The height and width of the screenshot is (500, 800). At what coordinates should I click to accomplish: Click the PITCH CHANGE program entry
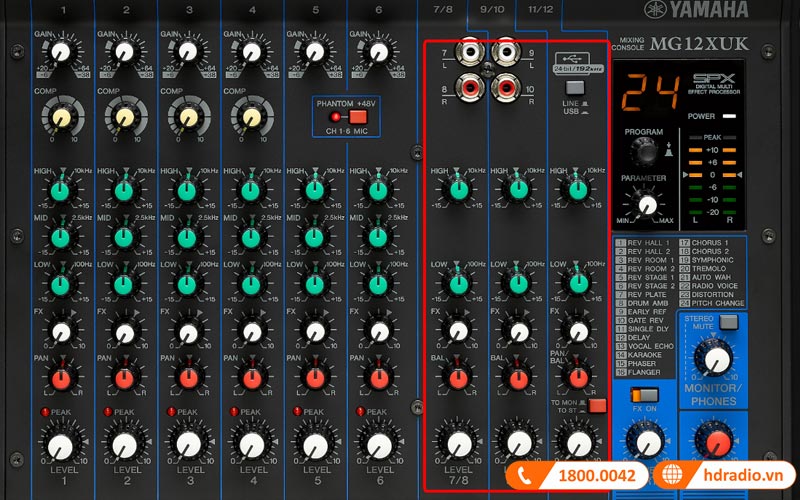[712, 303]
